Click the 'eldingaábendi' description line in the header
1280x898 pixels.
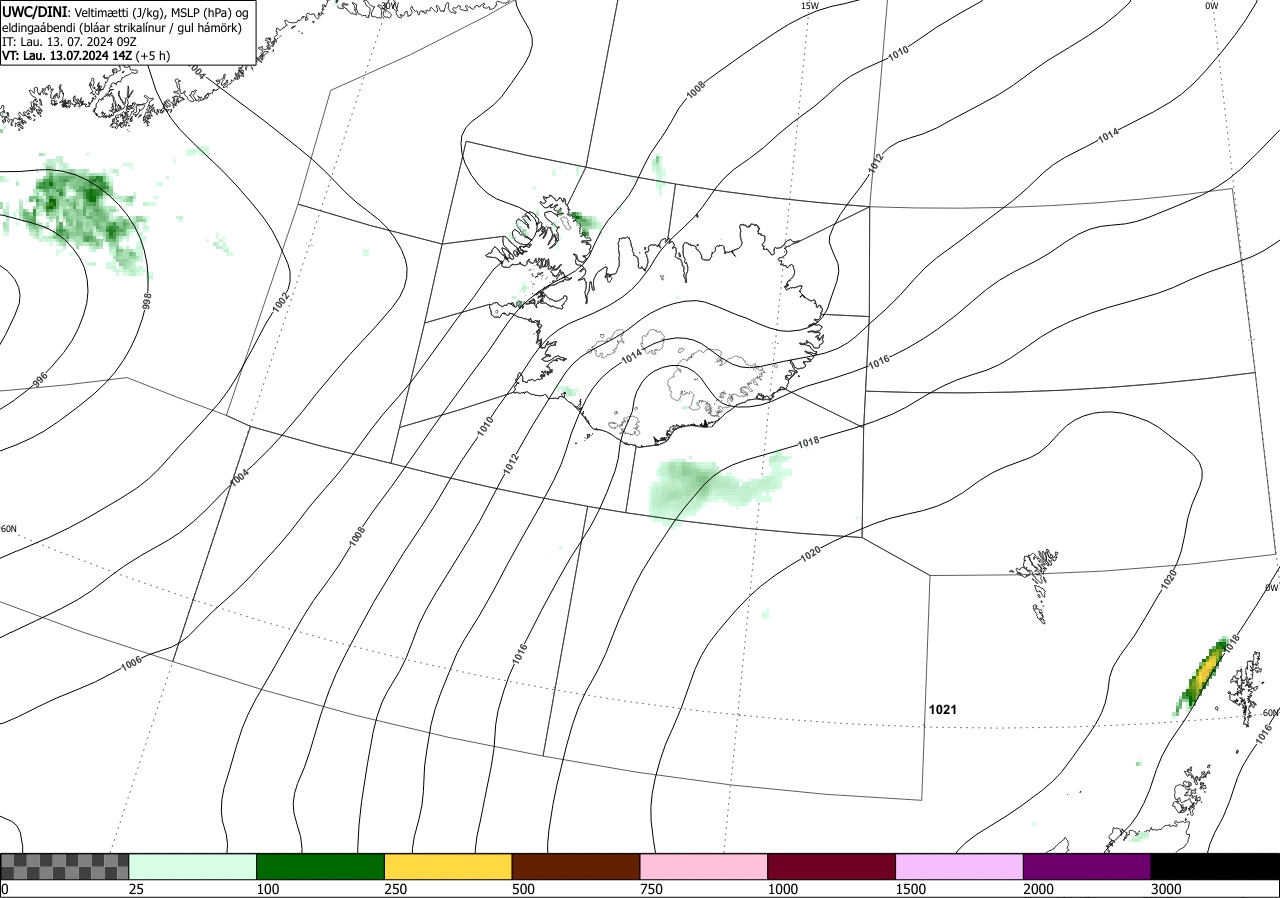121,27
